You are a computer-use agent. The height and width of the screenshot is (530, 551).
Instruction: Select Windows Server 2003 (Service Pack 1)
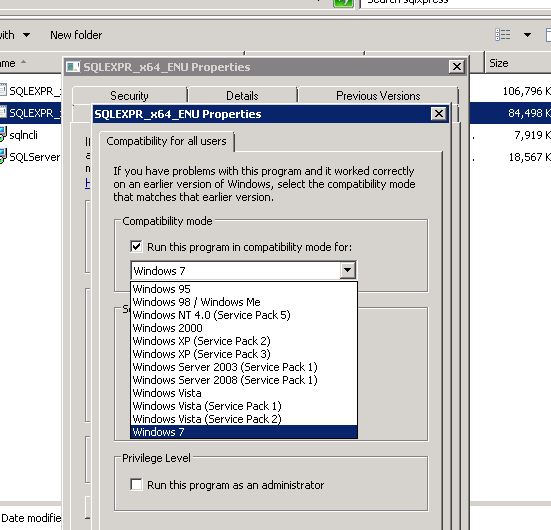[x=244, y=367]
